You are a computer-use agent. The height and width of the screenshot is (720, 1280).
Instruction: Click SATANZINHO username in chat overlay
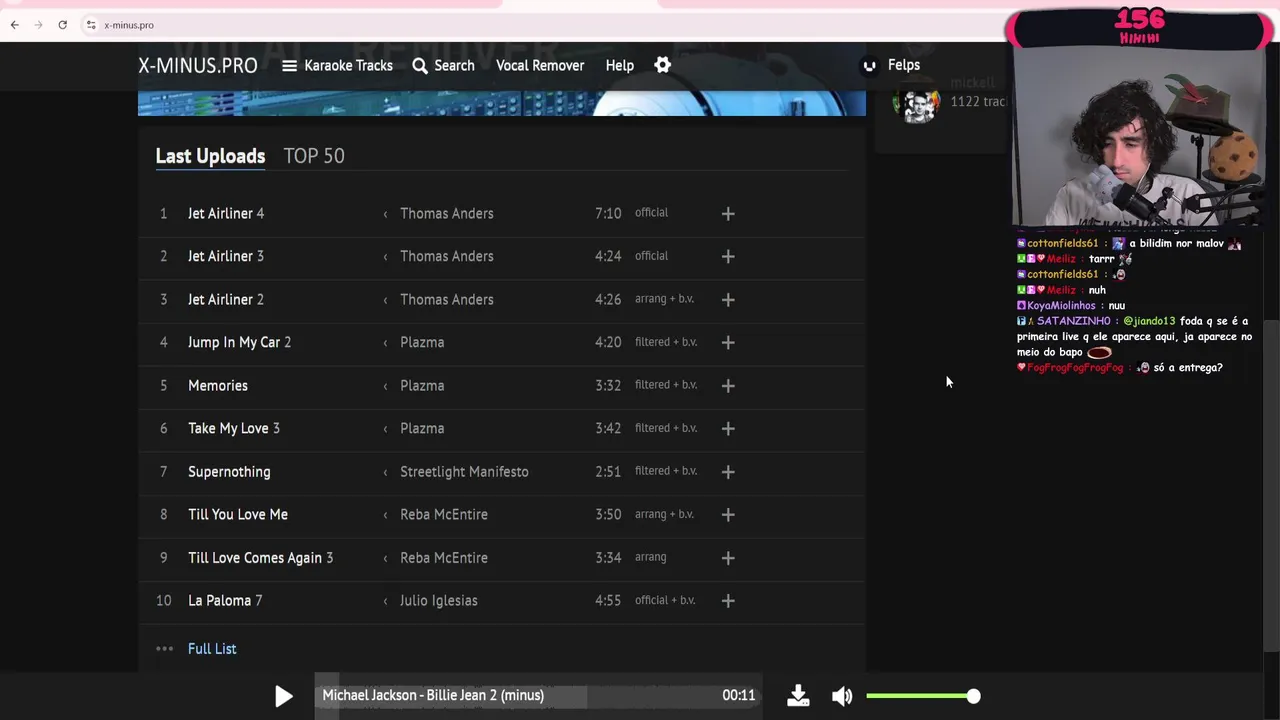tap(1074, 321)
